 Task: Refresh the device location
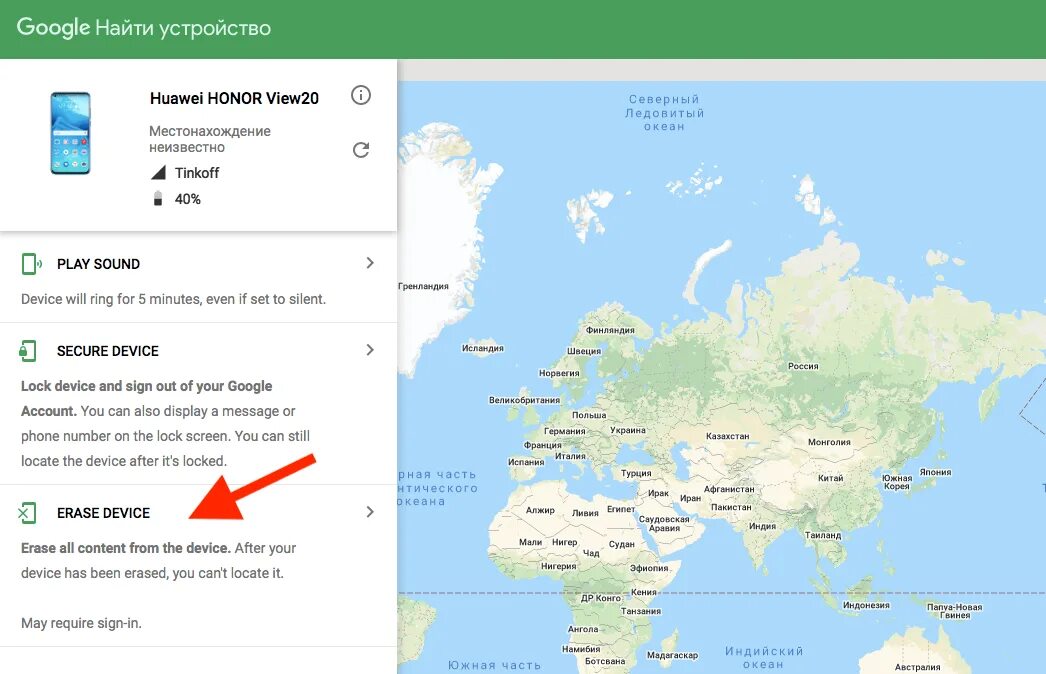point(361,150)
